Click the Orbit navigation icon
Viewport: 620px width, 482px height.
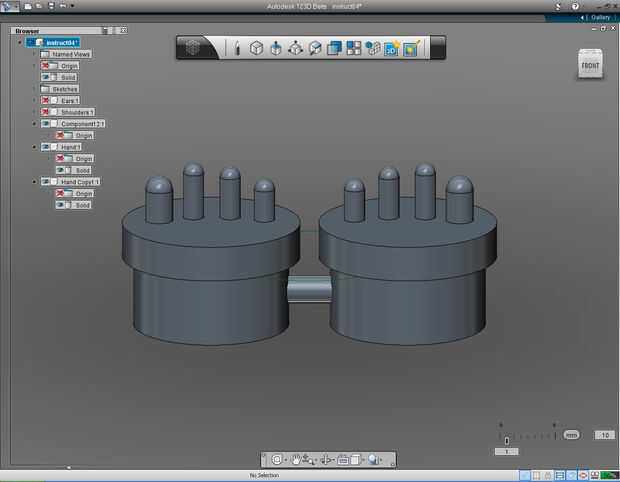click(277, 459)
